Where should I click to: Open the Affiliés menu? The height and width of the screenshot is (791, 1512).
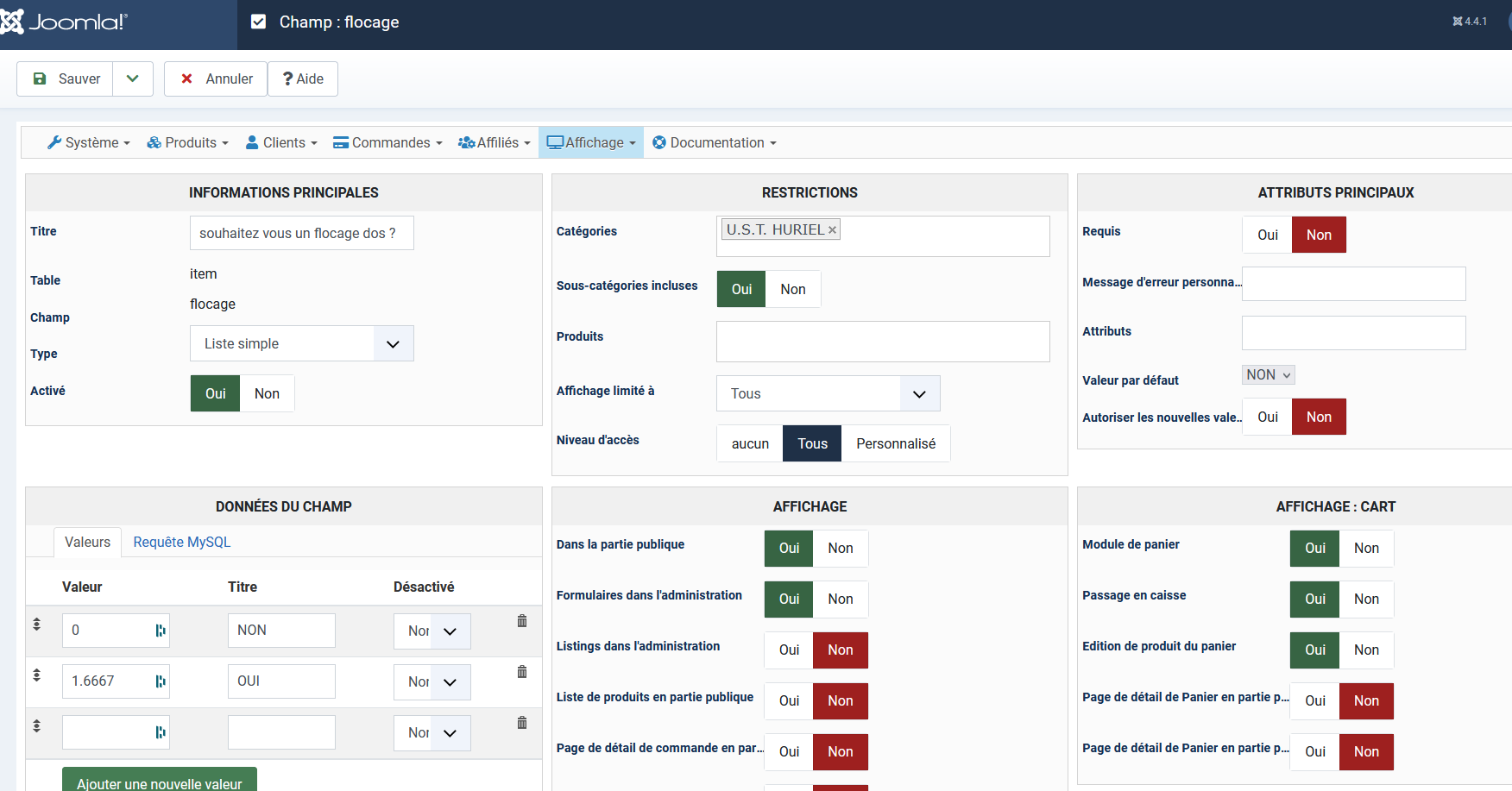point(495,142)
